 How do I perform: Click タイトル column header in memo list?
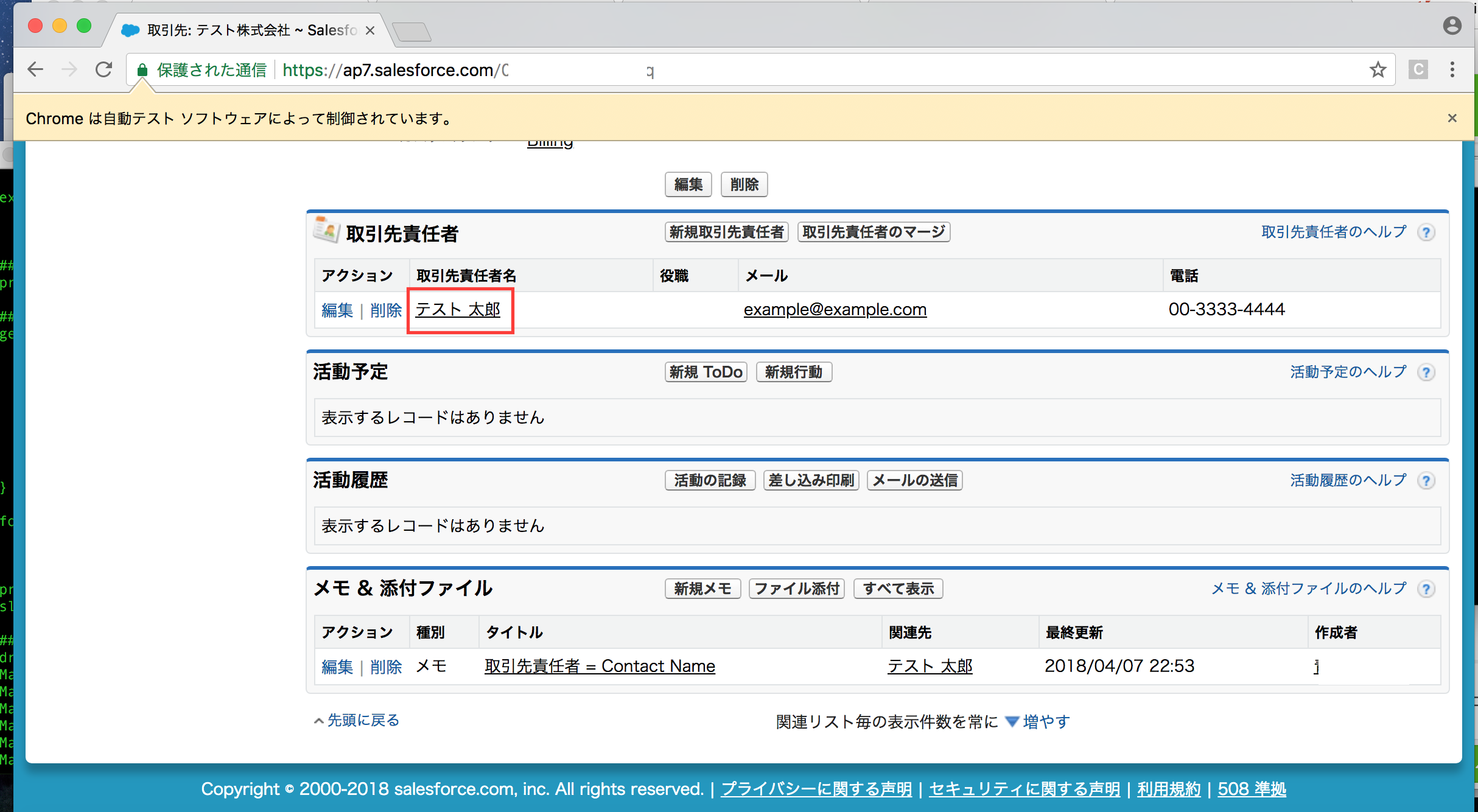coord(514,632)
